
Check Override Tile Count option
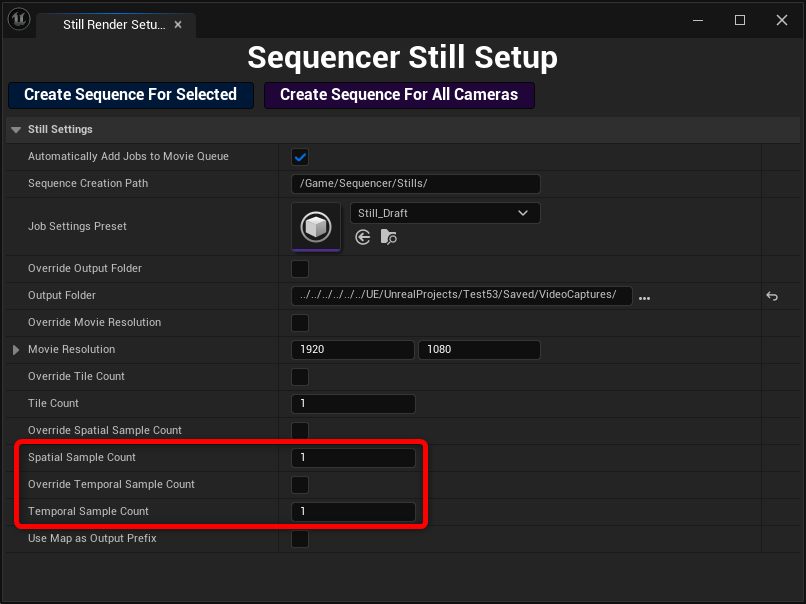pos(300,377)
